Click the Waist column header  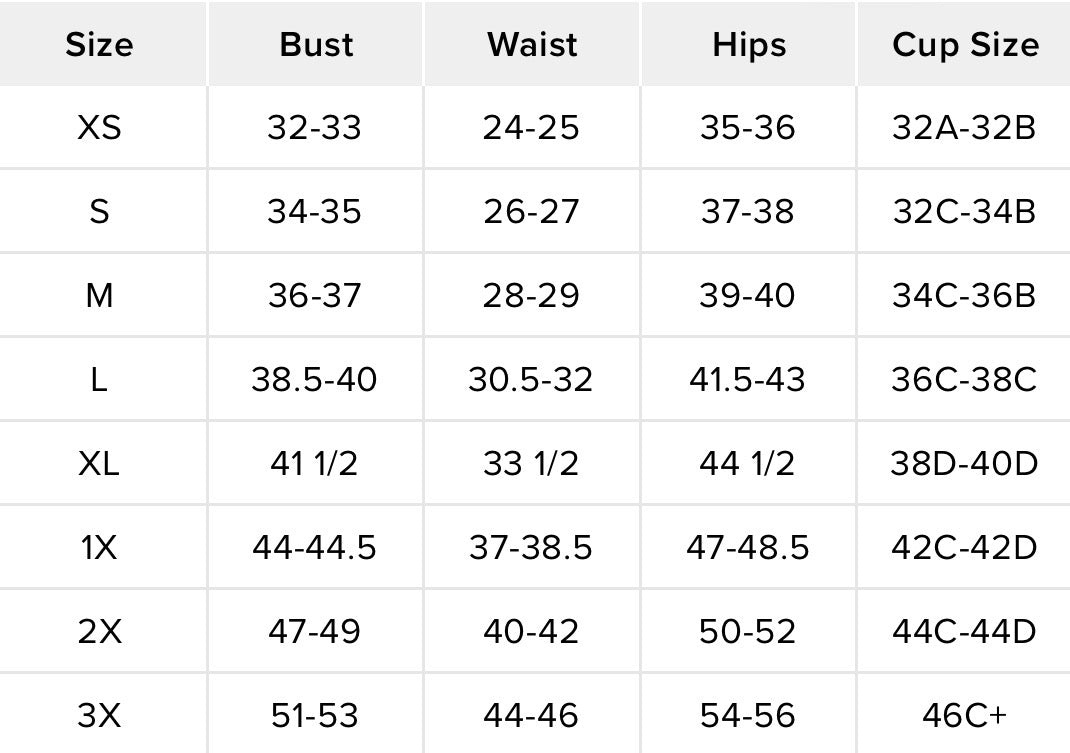[x=532, y=45]
